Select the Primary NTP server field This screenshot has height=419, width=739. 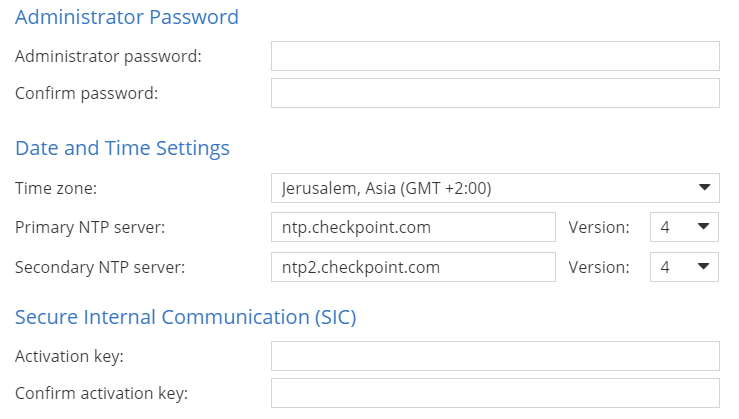(x=413, y=227)
